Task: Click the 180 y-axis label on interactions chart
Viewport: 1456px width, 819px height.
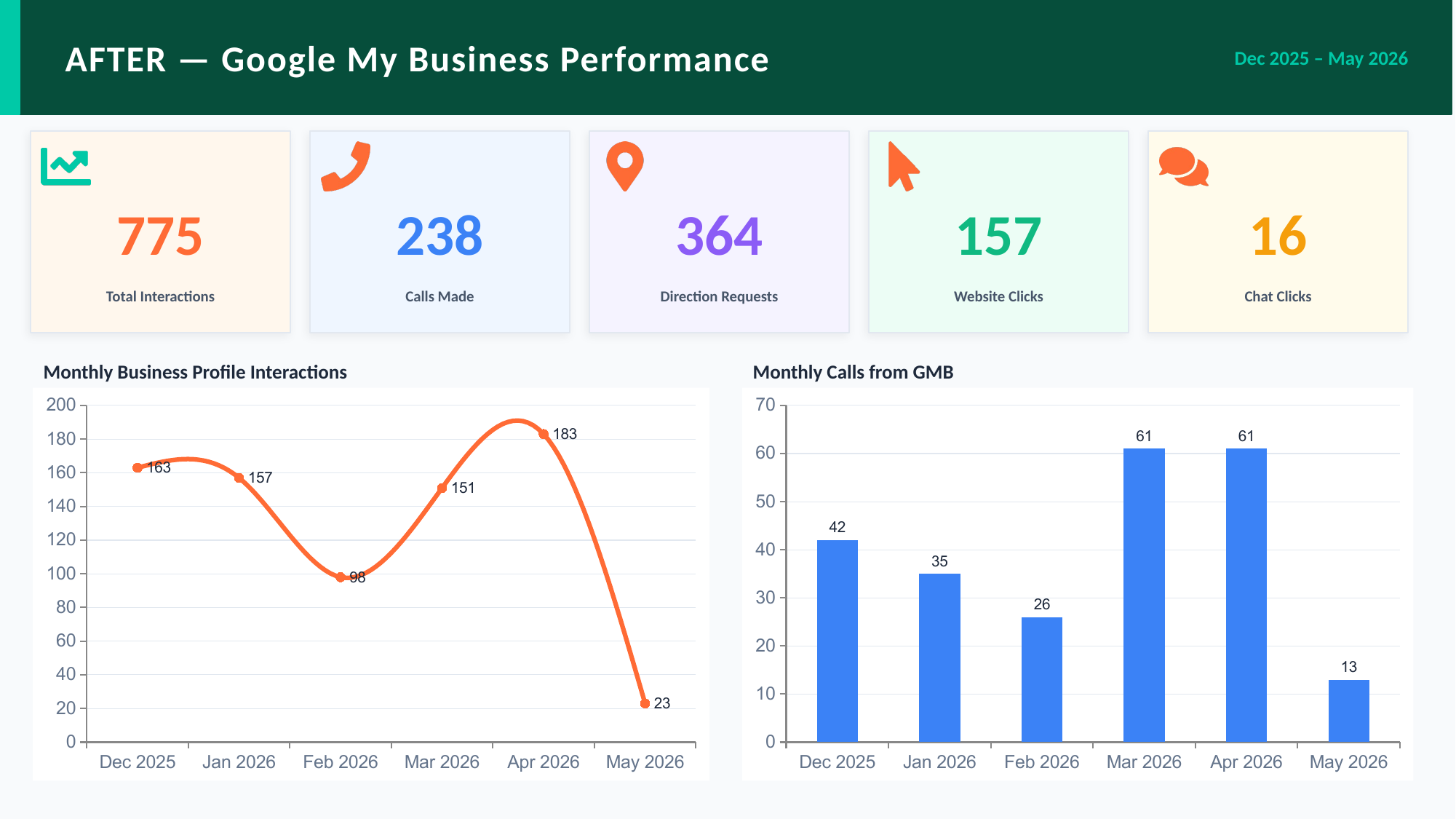Action: coord(61,438)
